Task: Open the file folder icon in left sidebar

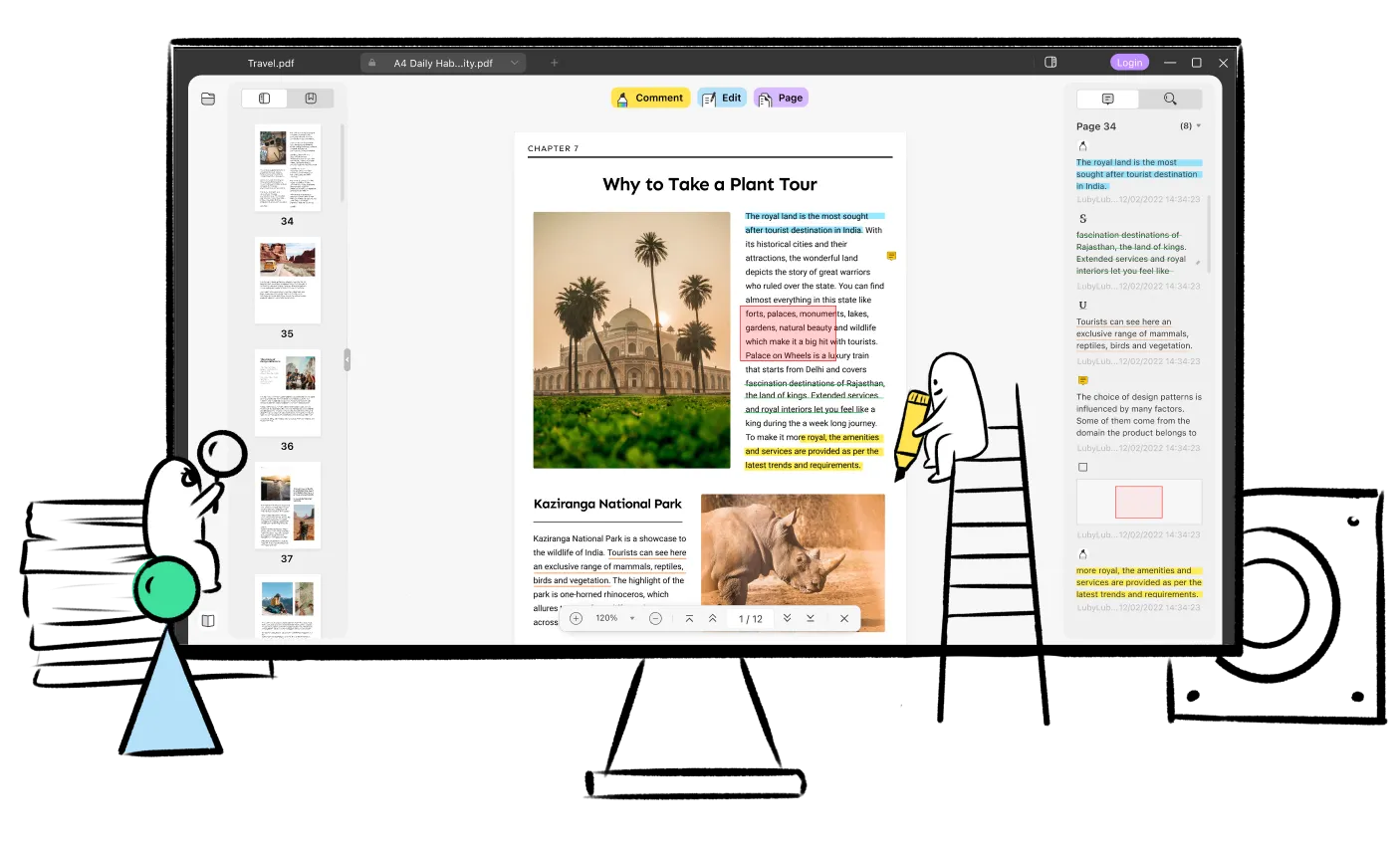Action: click(208, 99)
